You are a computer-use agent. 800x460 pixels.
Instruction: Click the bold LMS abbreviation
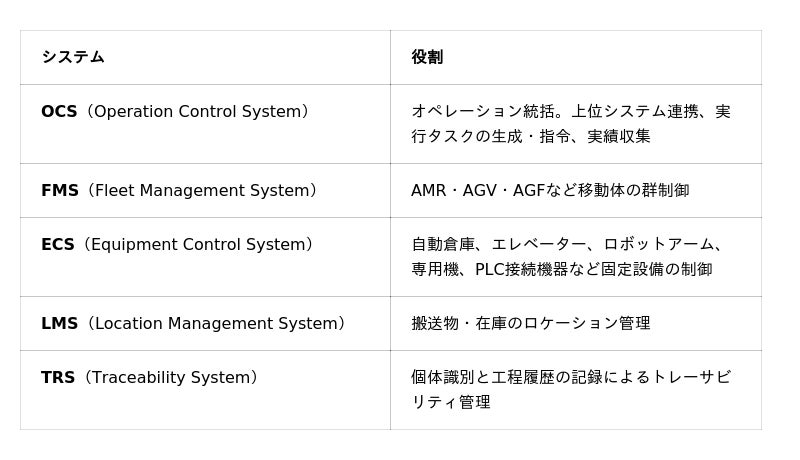[60, 323]
